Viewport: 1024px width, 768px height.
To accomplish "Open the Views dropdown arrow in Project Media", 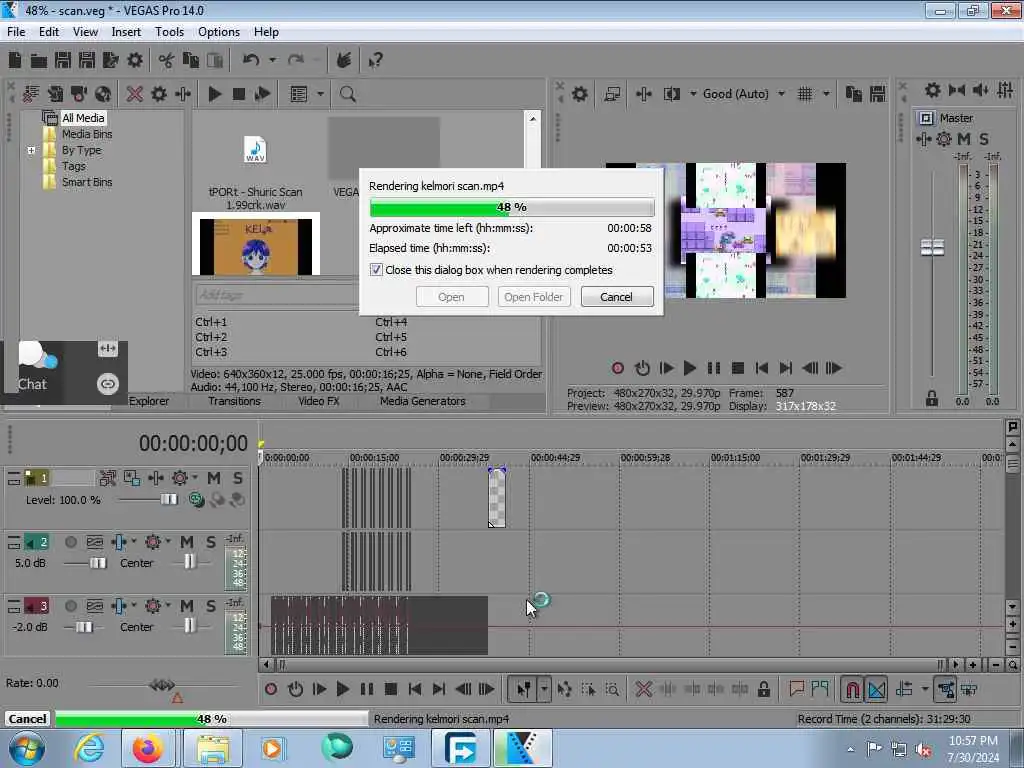I will 321,94.
